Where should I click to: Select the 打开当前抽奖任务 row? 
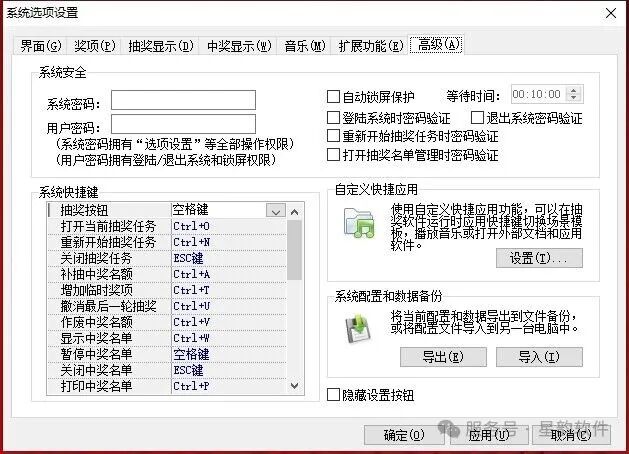click(167, 226)
